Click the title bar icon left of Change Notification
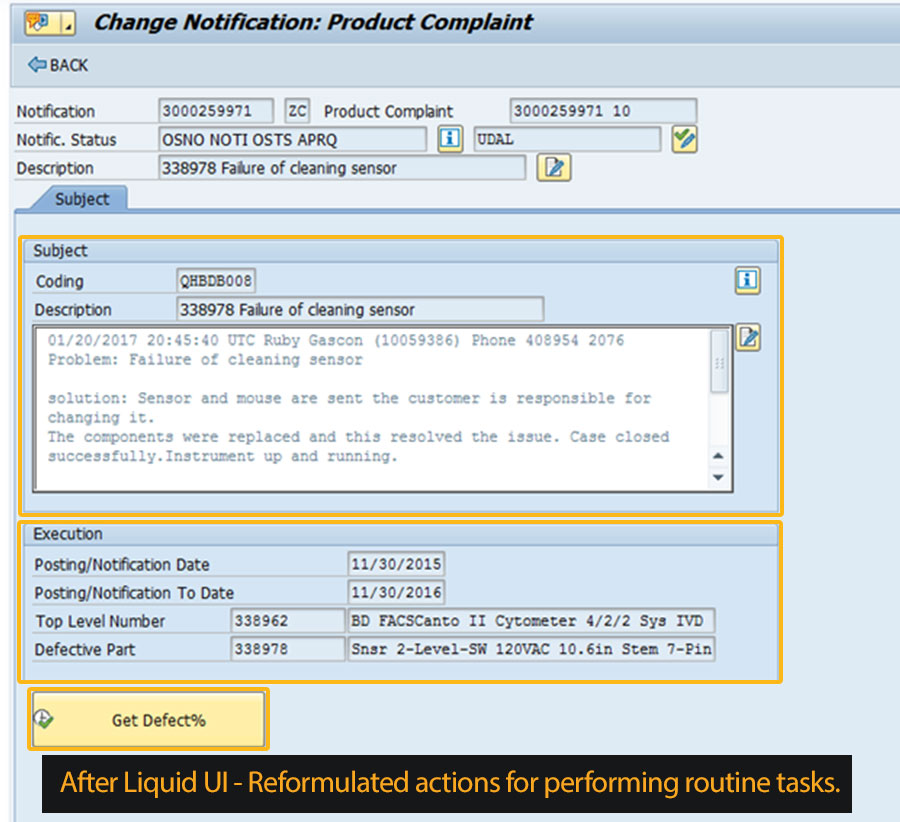The width and height of the screenshot is (900, 822). [38, 22]
